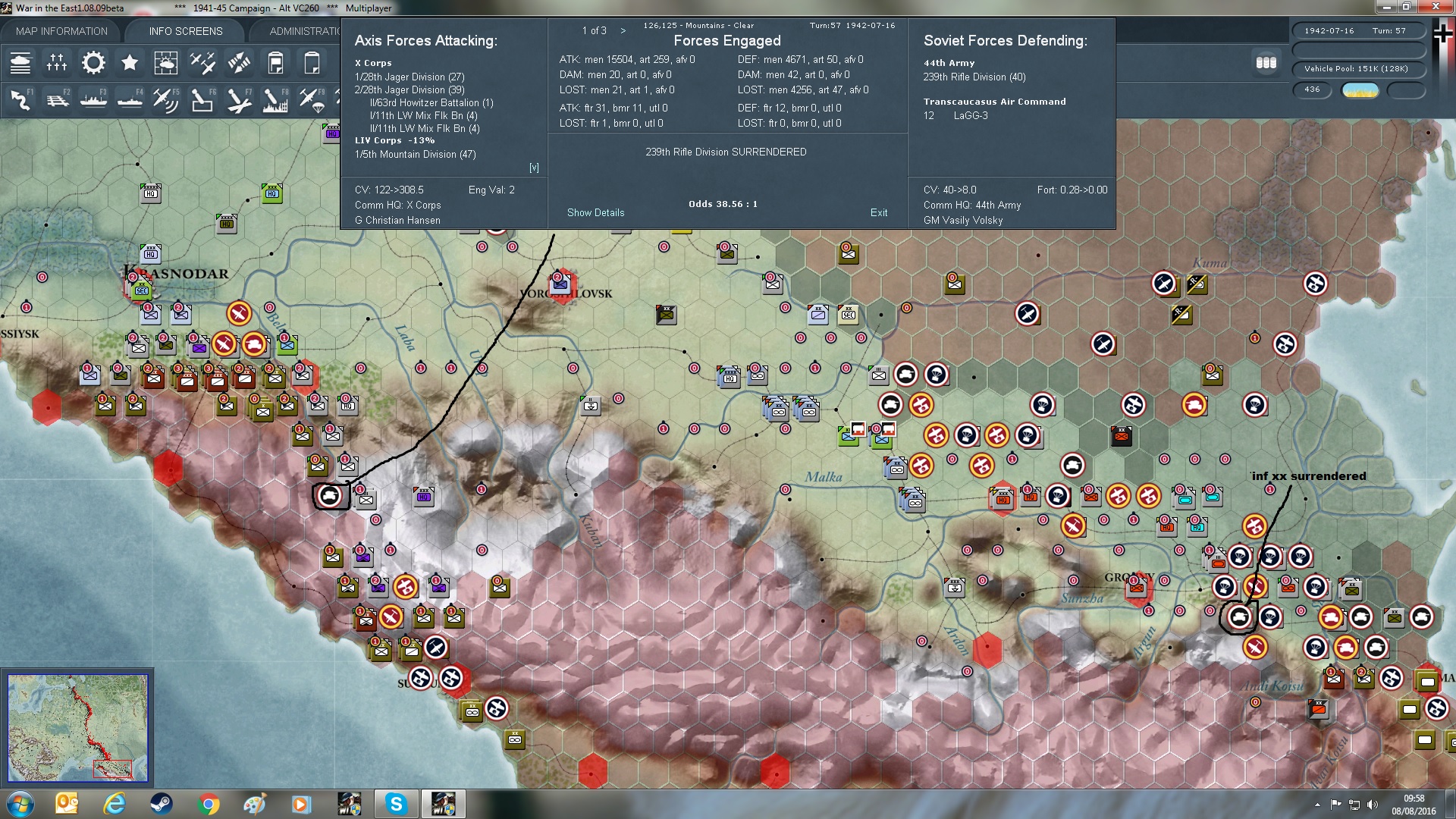The height and width of the screenshot is (819, 1456).
Task: Select the circled unit by Grozny
Action: tap(1239, 617)
